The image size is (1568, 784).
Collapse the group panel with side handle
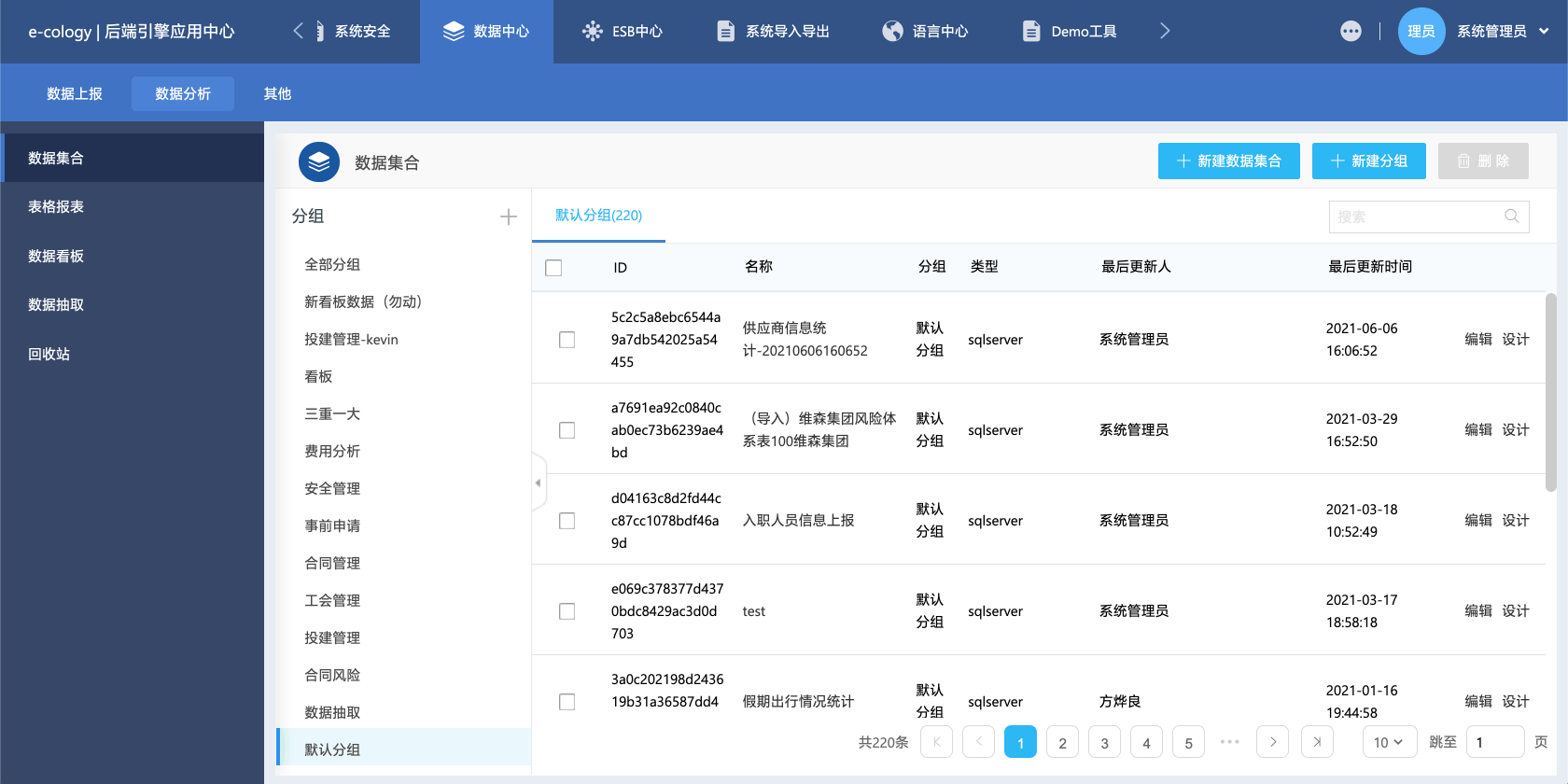click(x=539, y=483)
